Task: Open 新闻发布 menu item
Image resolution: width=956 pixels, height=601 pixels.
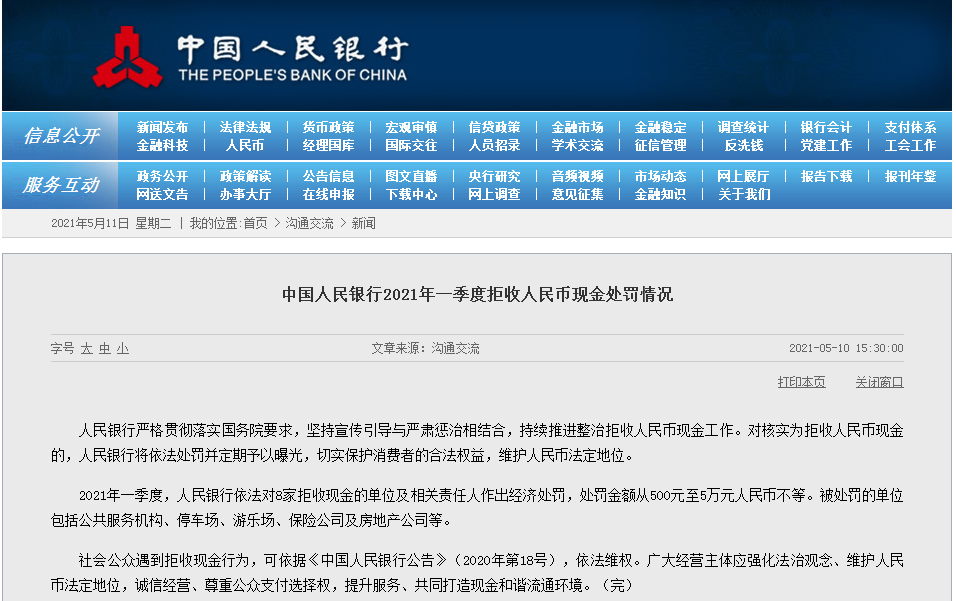Action: point(162,127)
